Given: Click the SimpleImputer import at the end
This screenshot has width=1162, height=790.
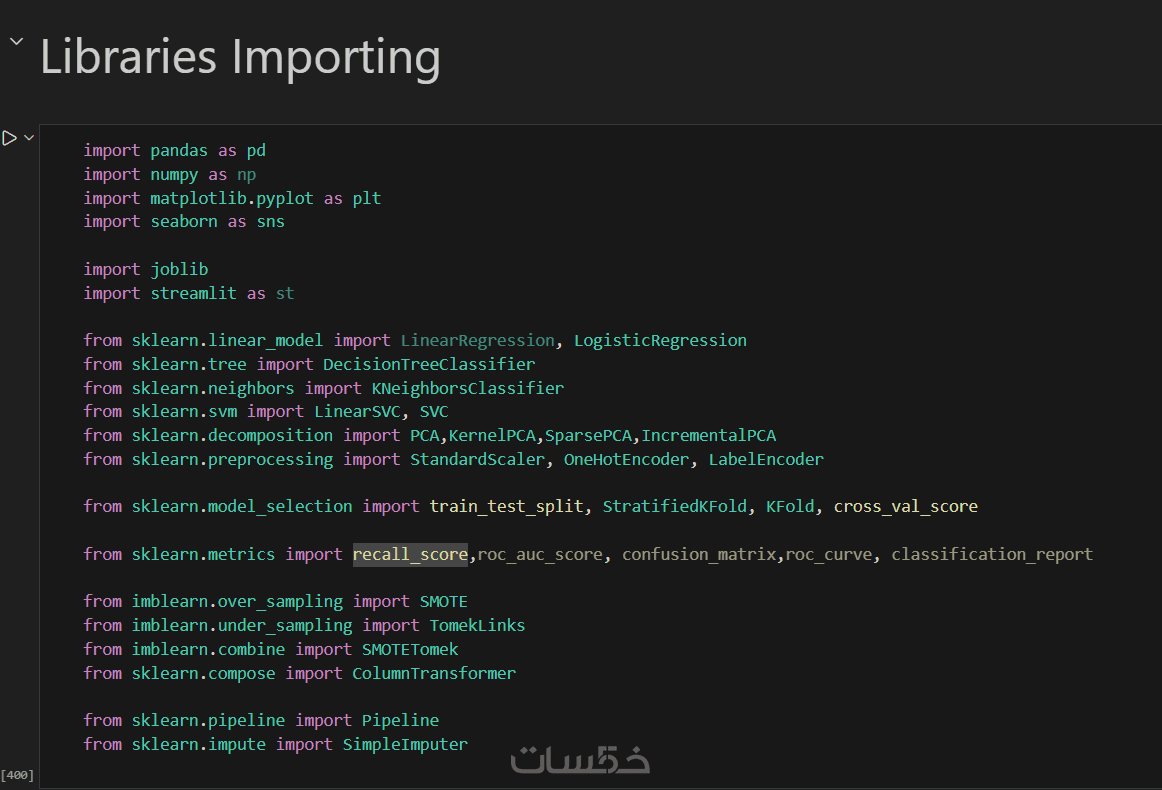Looking at the screenshot, I should (405, 744).
